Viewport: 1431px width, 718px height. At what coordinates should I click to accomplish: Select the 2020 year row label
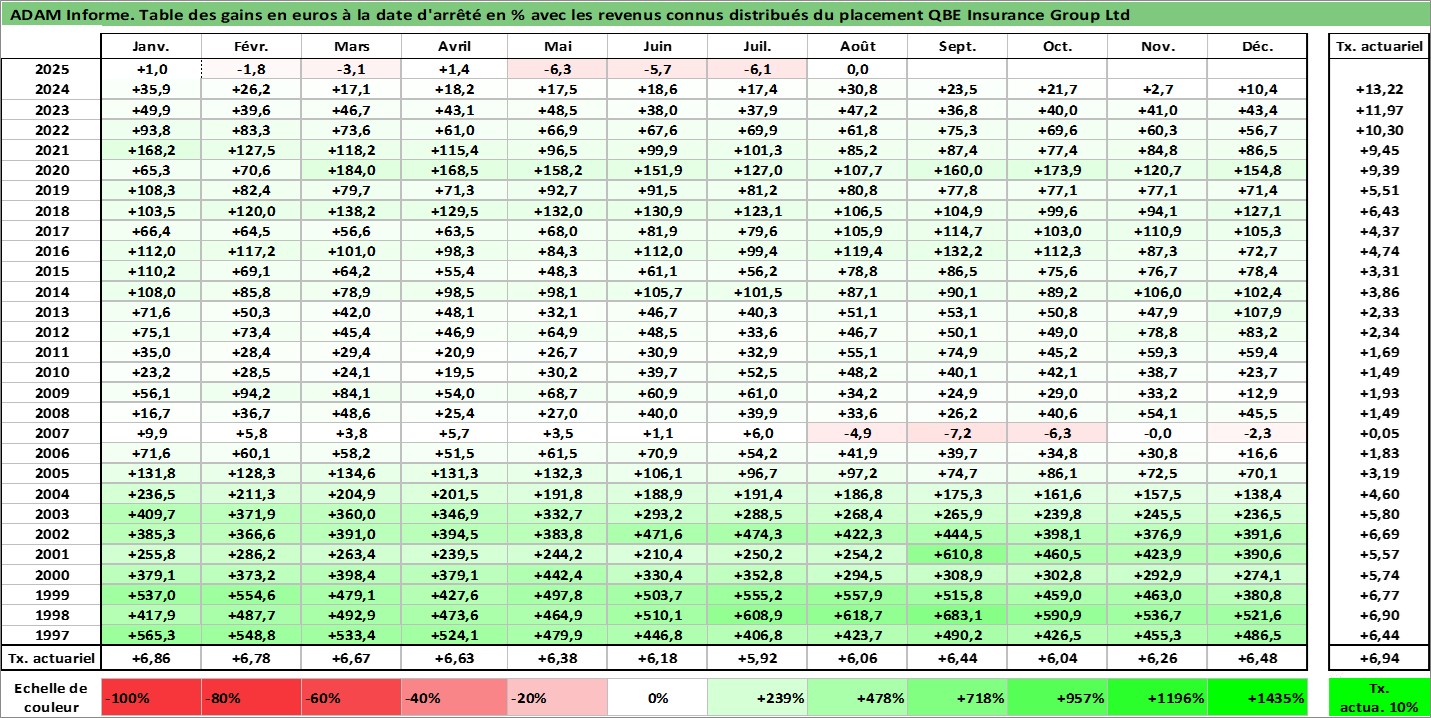[51, 171]
